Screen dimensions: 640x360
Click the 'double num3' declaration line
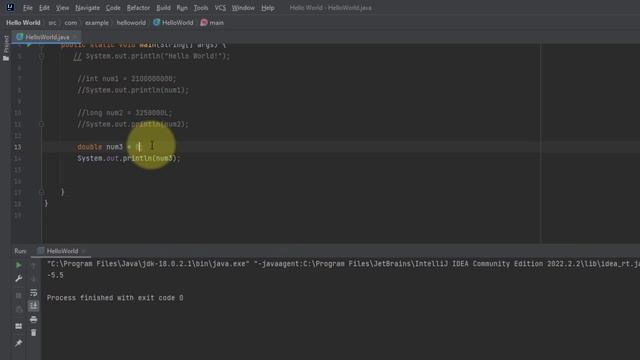109,147
